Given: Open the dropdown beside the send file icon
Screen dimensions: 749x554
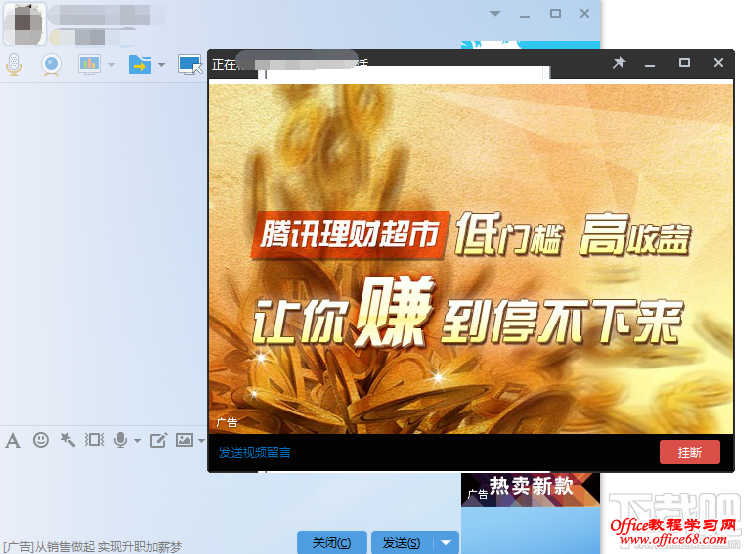Looking at the screenshot, I should 161,64.
